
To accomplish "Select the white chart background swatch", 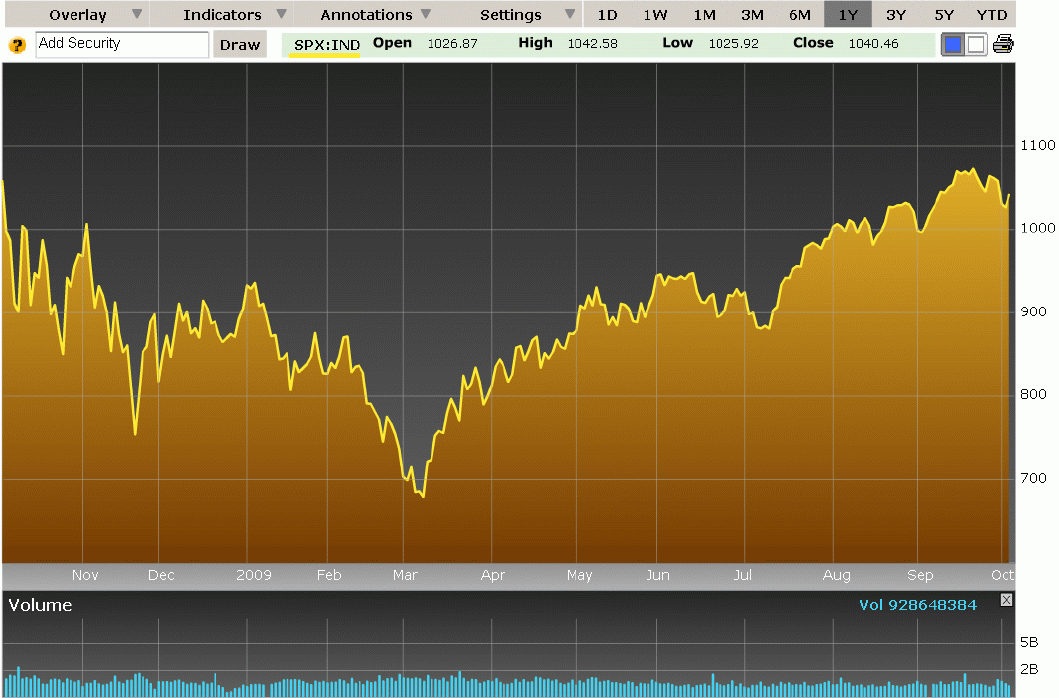I will [x=976, y=44].
